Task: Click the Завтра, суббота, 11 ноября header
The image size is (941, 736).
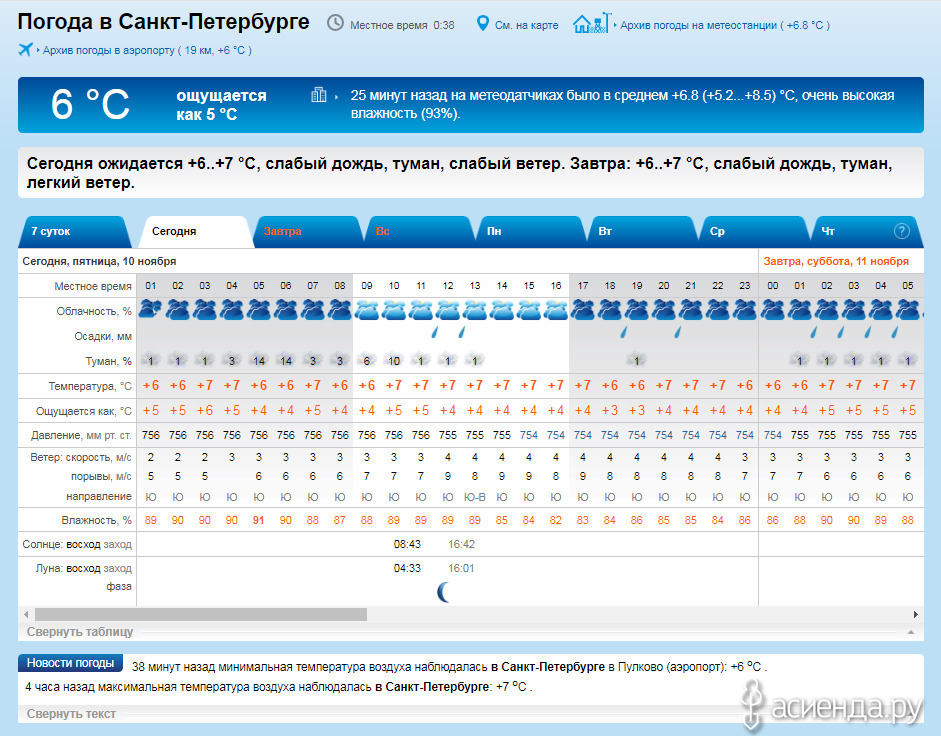Action: [x=836, y=261]
